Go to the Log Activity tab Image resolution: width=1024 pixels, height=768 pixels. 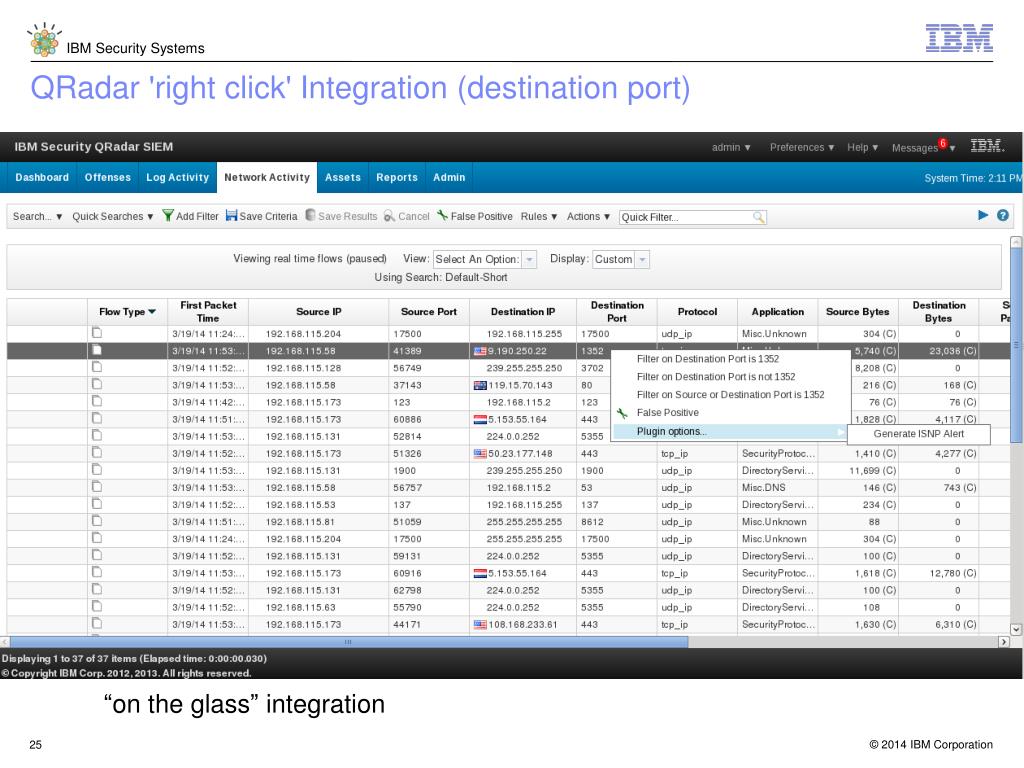click(178, 178)
